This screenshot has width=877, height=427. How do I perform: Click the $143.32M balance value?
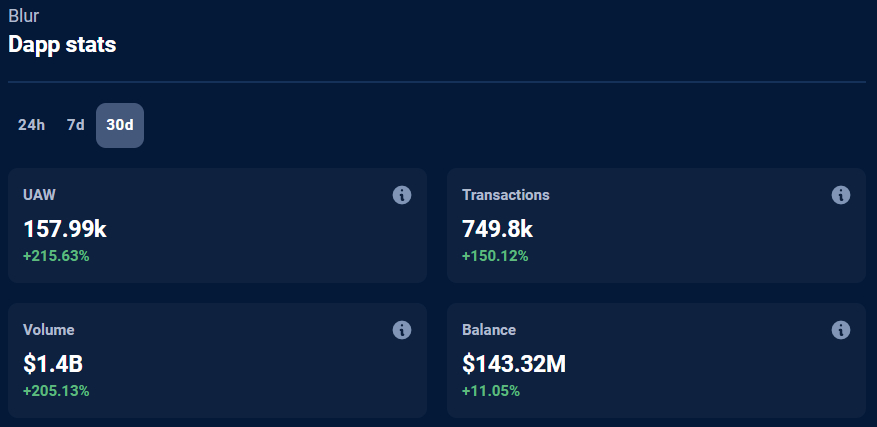coord(514,364)
